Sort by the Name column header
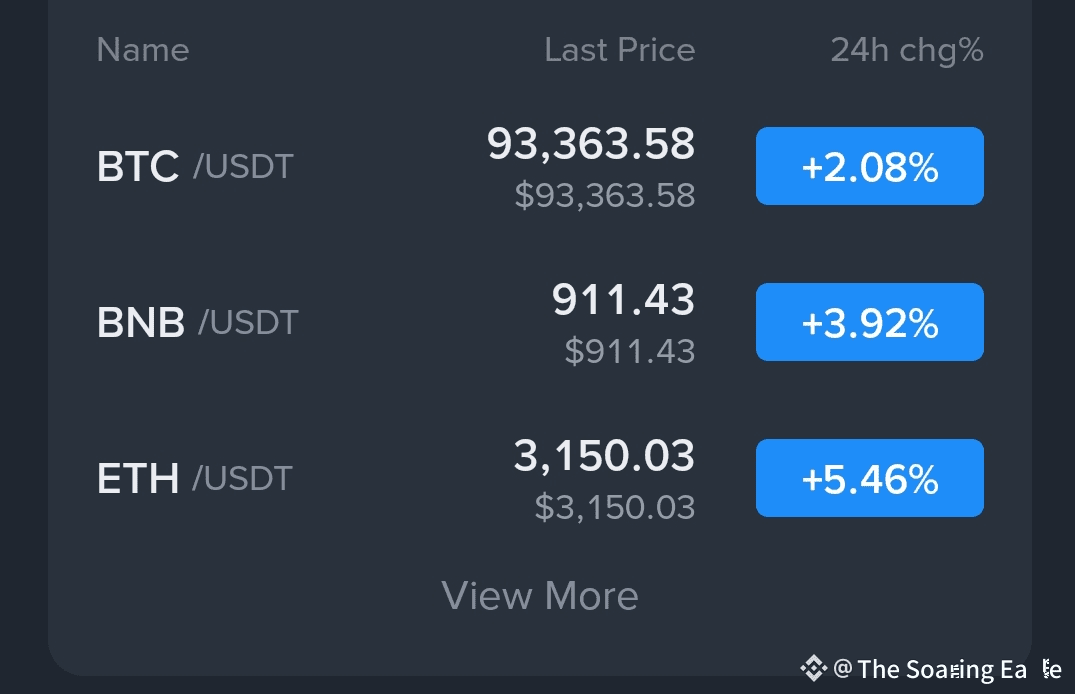Image resolution: width=1075 pixels, height=694 pixels. point(142,50)
